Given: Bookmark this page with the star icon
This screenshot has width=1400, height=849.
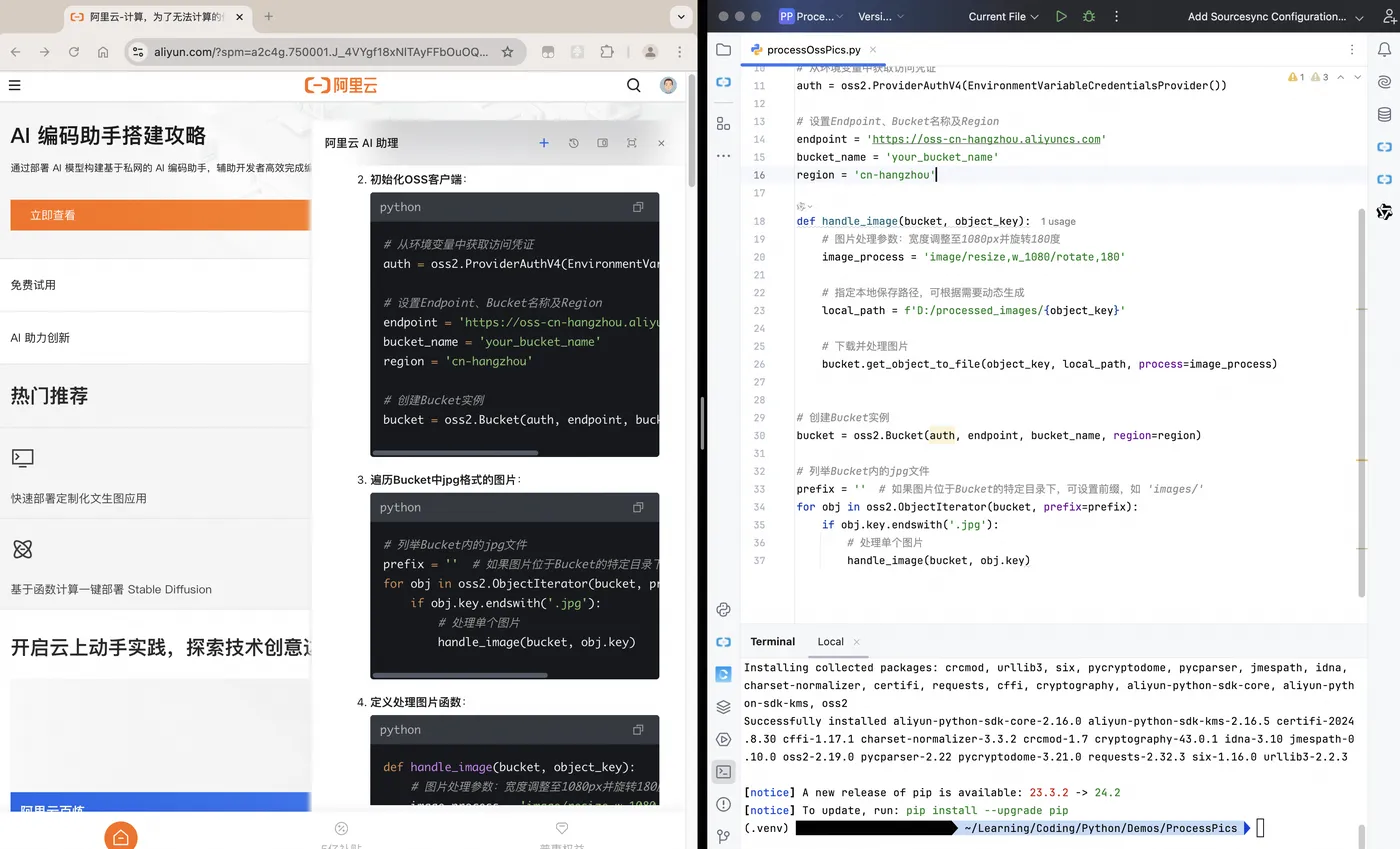Looking at the screenshot, I should point(507,52).
